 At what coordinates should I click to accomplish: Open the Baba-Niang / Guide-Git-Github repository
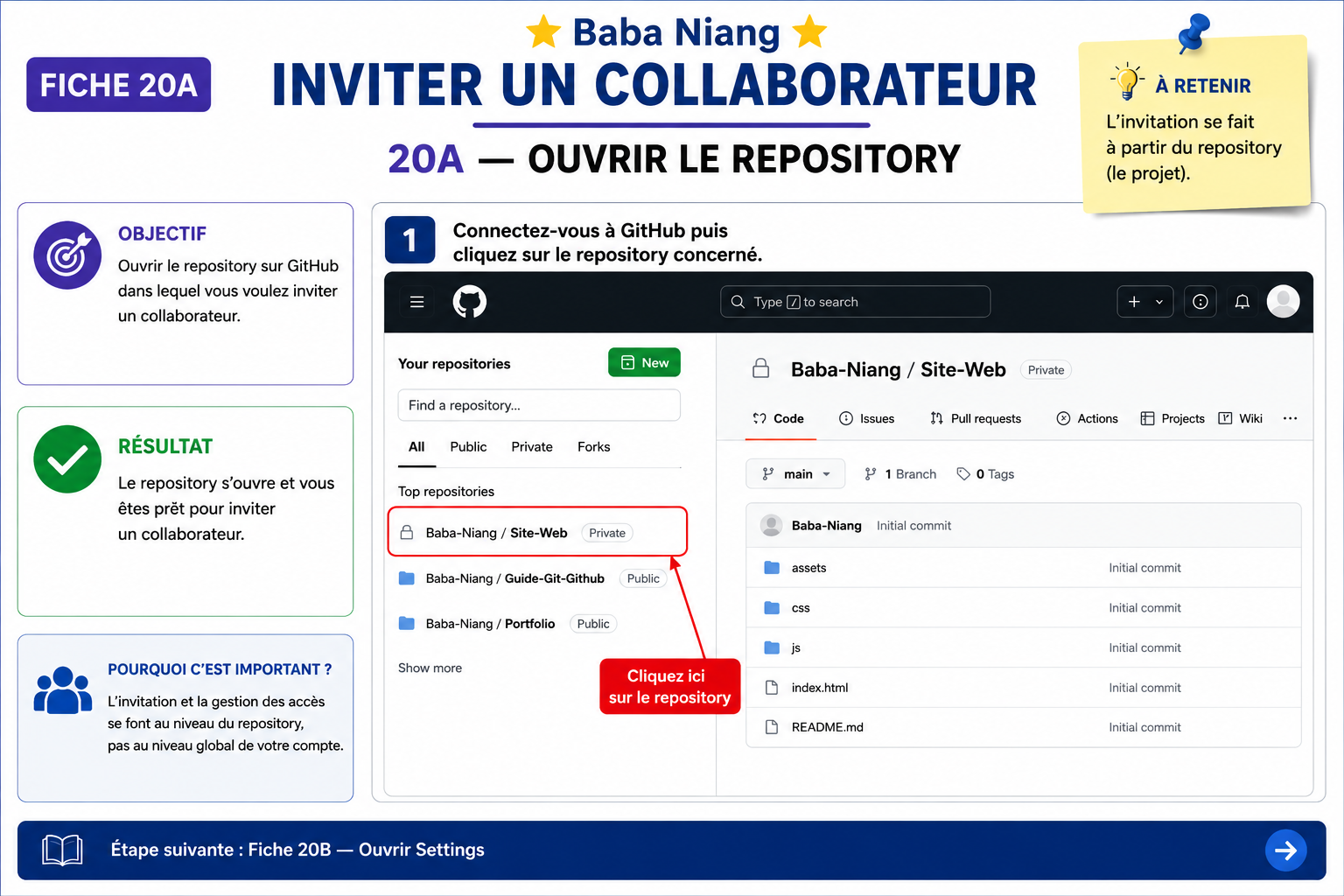514,578
